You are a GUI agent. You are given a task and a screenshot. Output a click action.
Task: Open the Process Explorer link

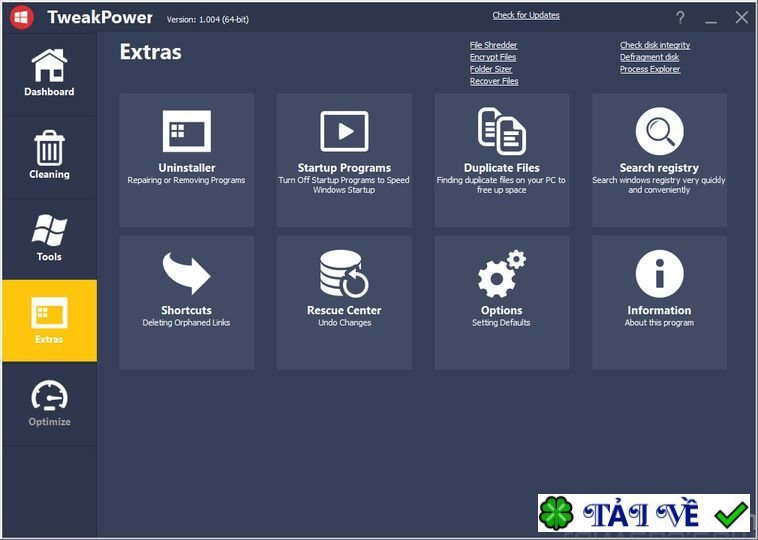[x=650, y=69]
